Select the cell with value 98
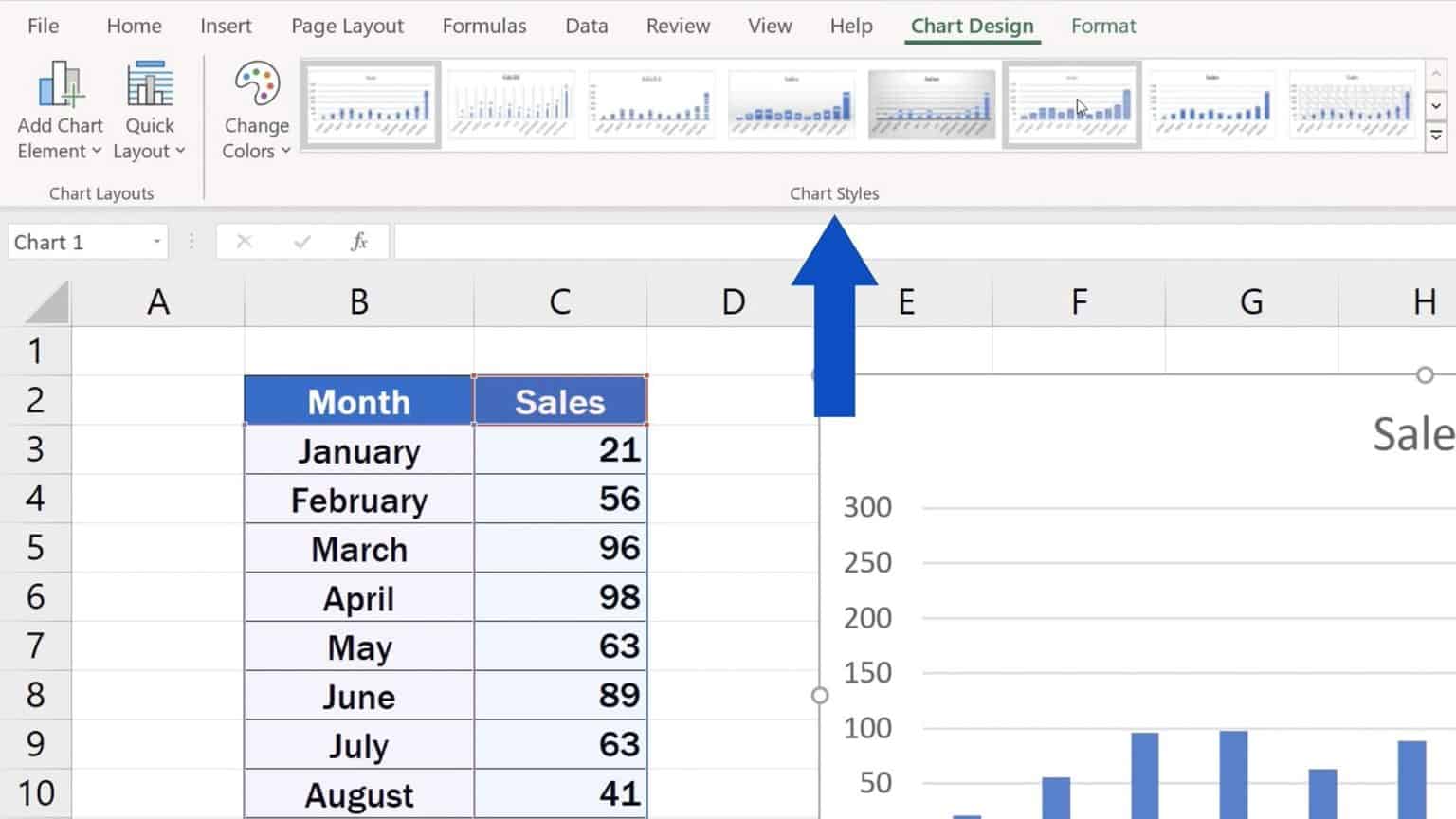1456x819 pixels. point(560,598)
